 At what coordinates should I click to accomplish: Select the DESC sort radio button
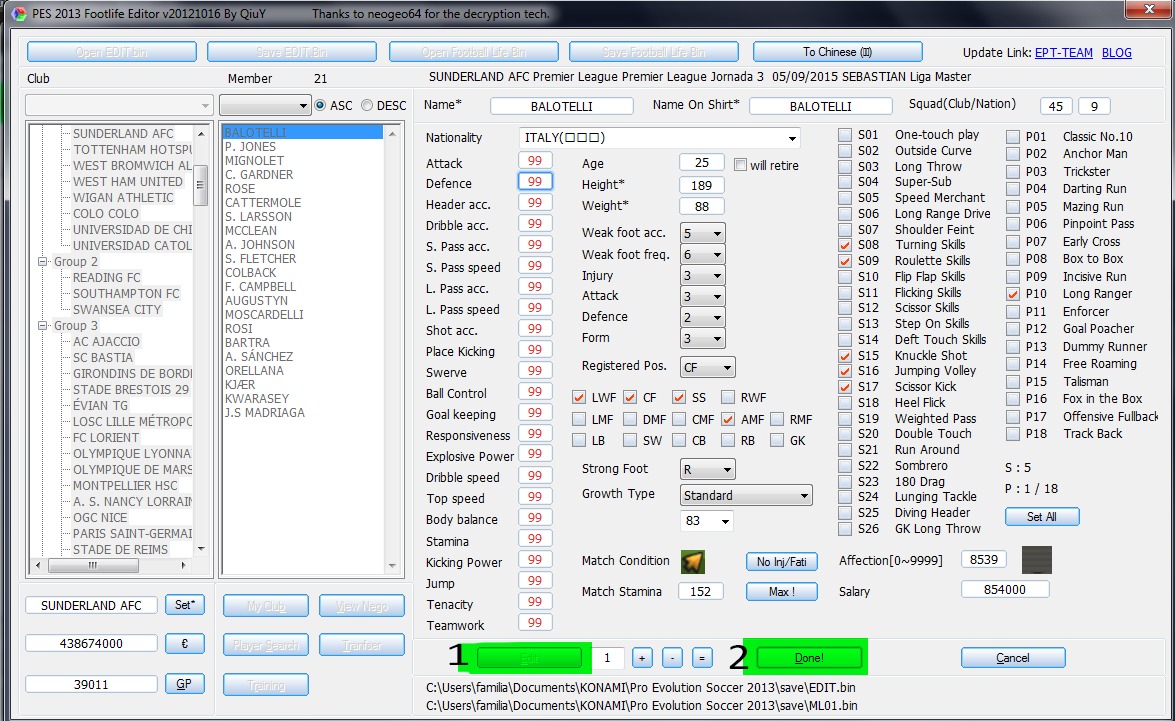click(367, 105)
